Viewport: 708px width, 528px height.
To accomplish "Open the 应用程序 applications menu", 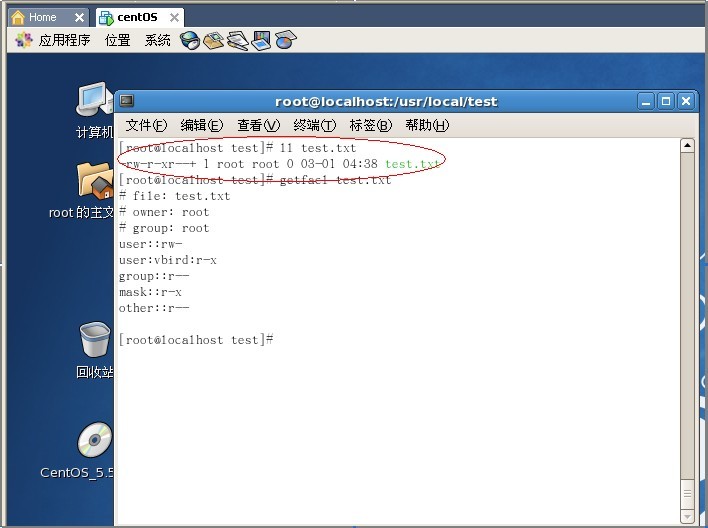I will pos(65,41).
